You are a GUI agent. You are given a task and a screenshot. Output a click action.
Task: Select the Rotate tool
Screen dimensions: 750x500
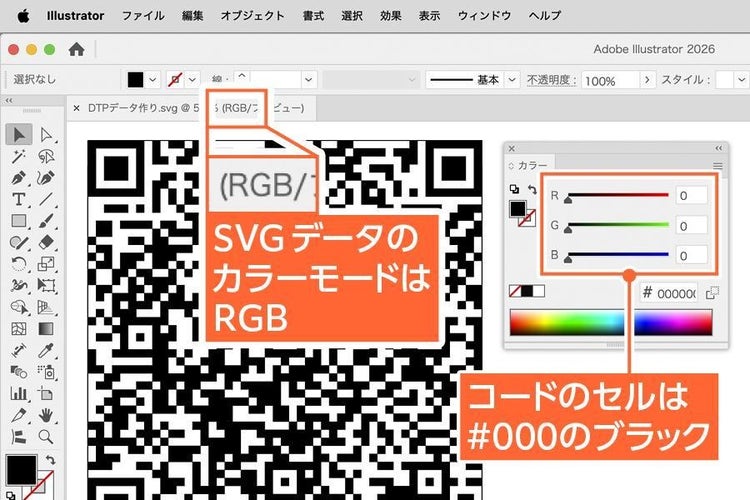[19, 264]
